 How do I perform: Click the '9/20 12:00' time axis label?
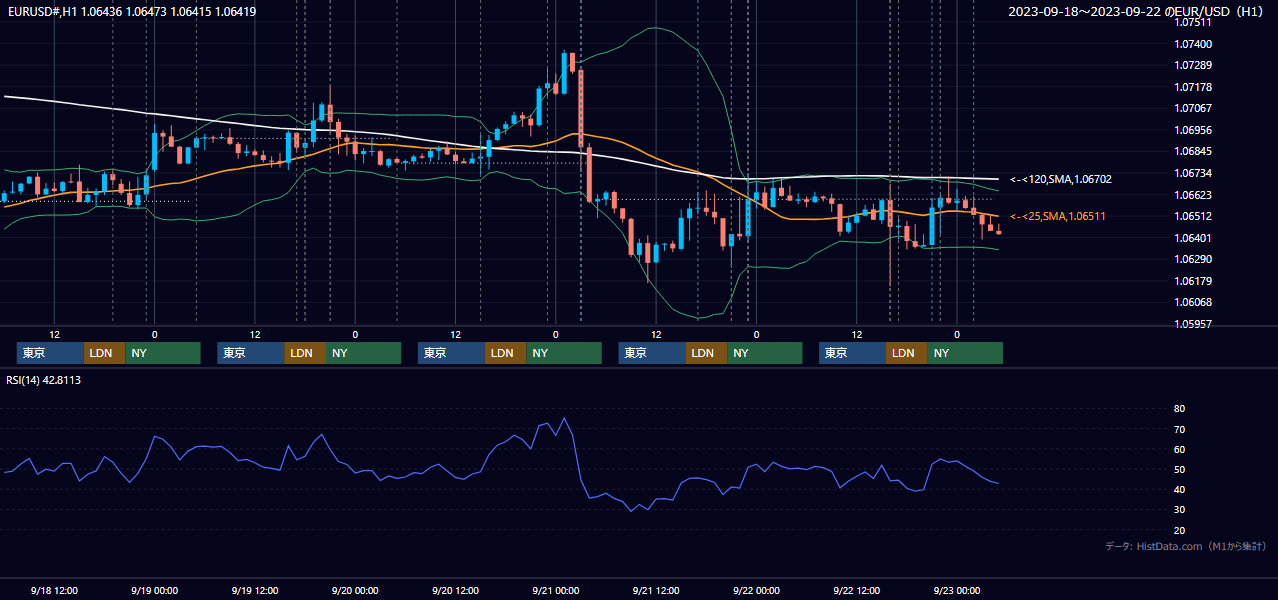(x=455, y=590)
